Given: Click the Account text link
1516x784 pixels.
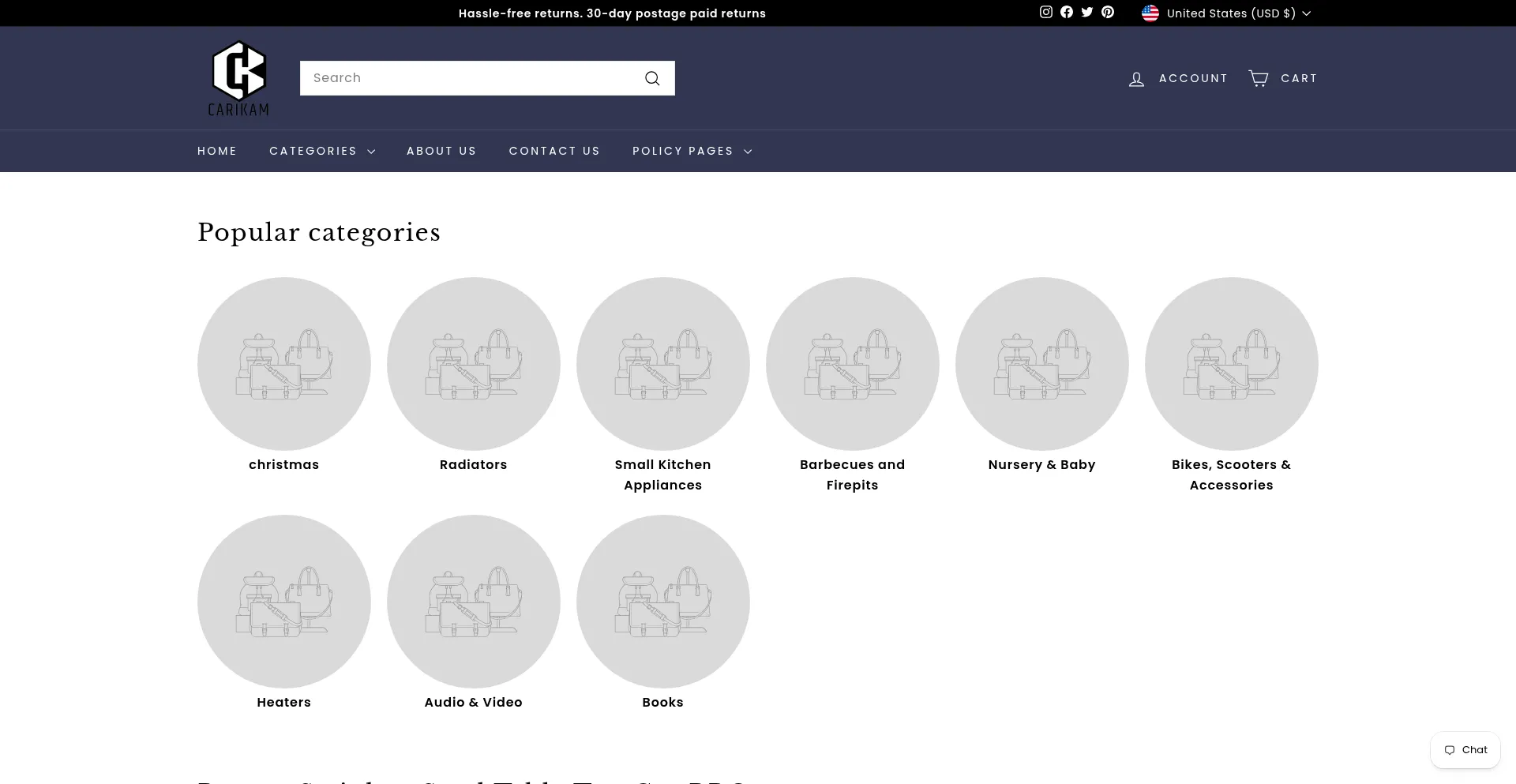Looking at the screenshot, I should pos(1193,78).
